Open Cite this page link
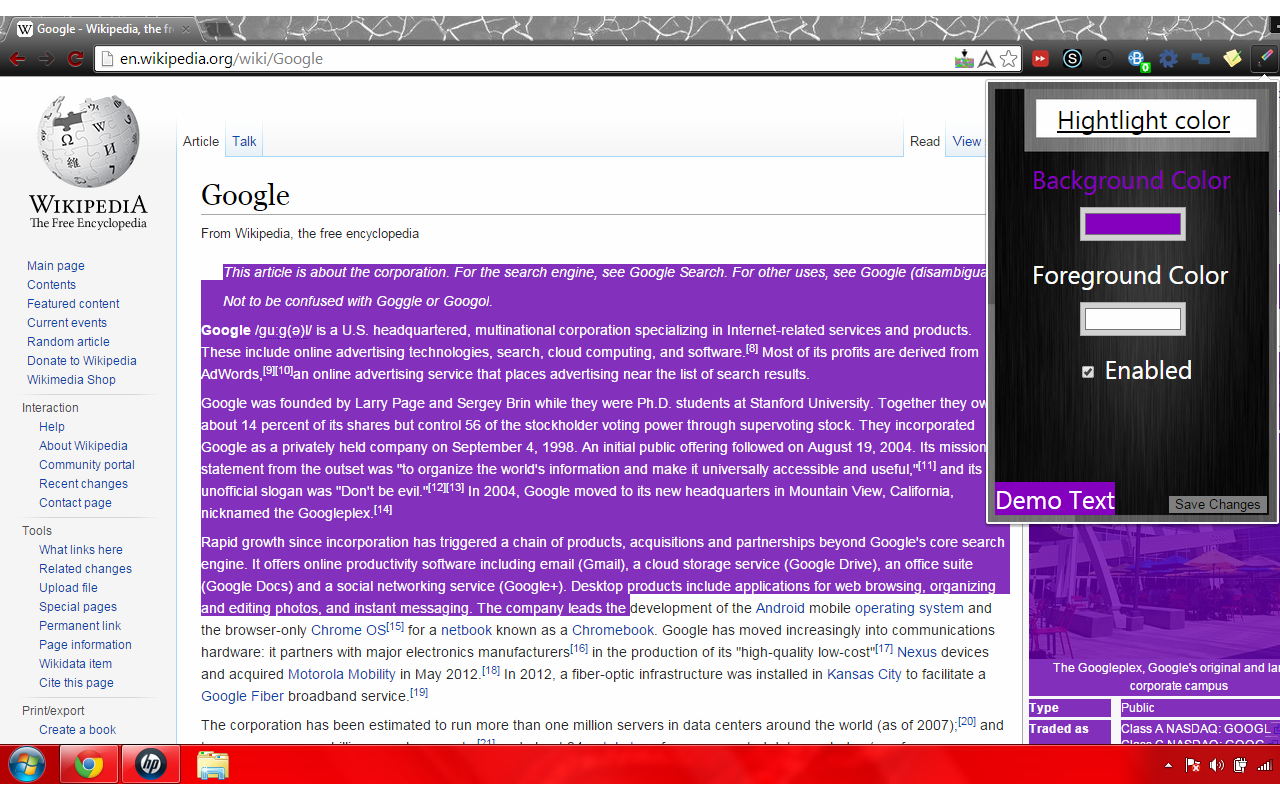Image resolution: width=1280 pixels, height=800 pixels. tap(76, 683)
